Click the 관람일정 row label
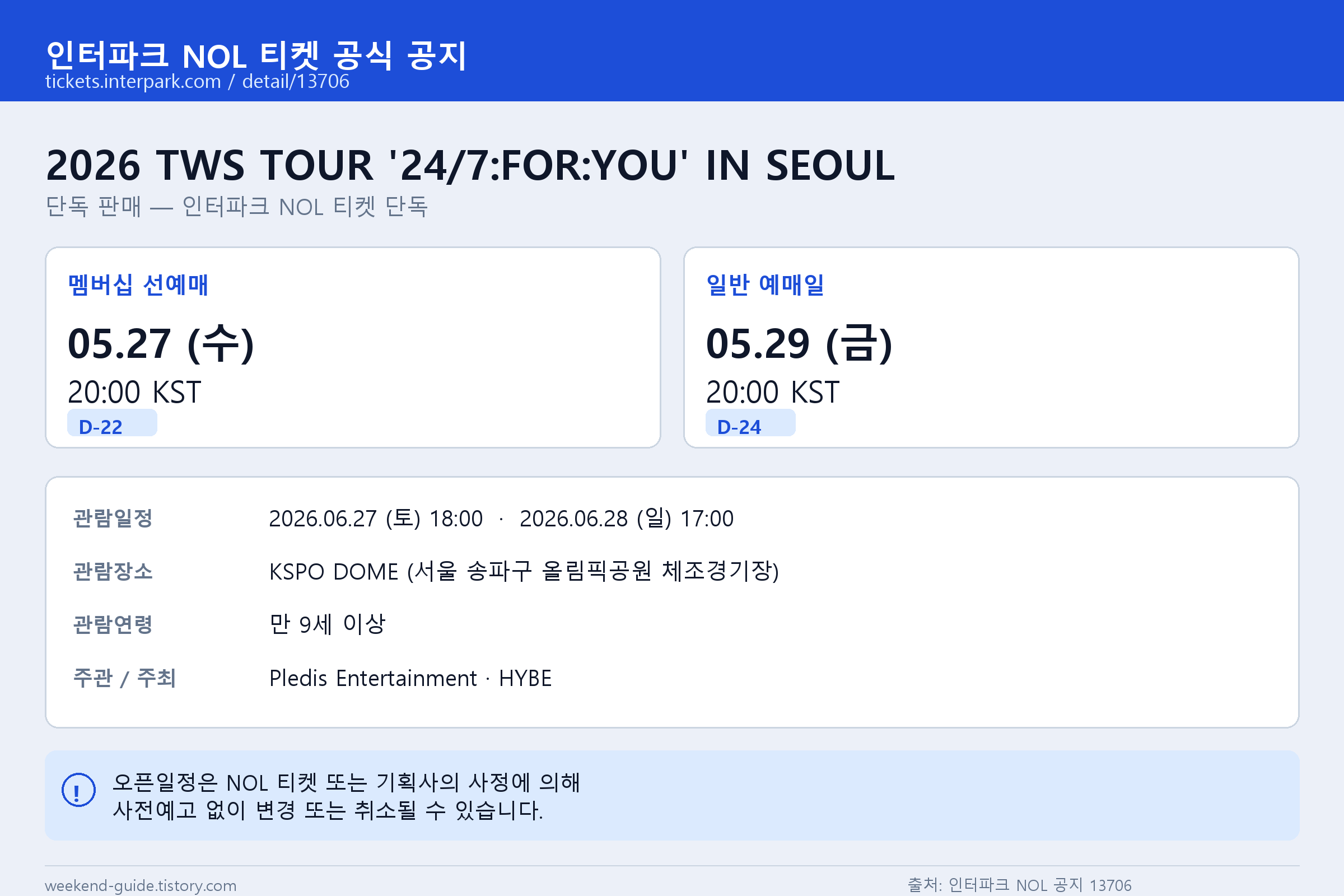 (x=113, y=519)
